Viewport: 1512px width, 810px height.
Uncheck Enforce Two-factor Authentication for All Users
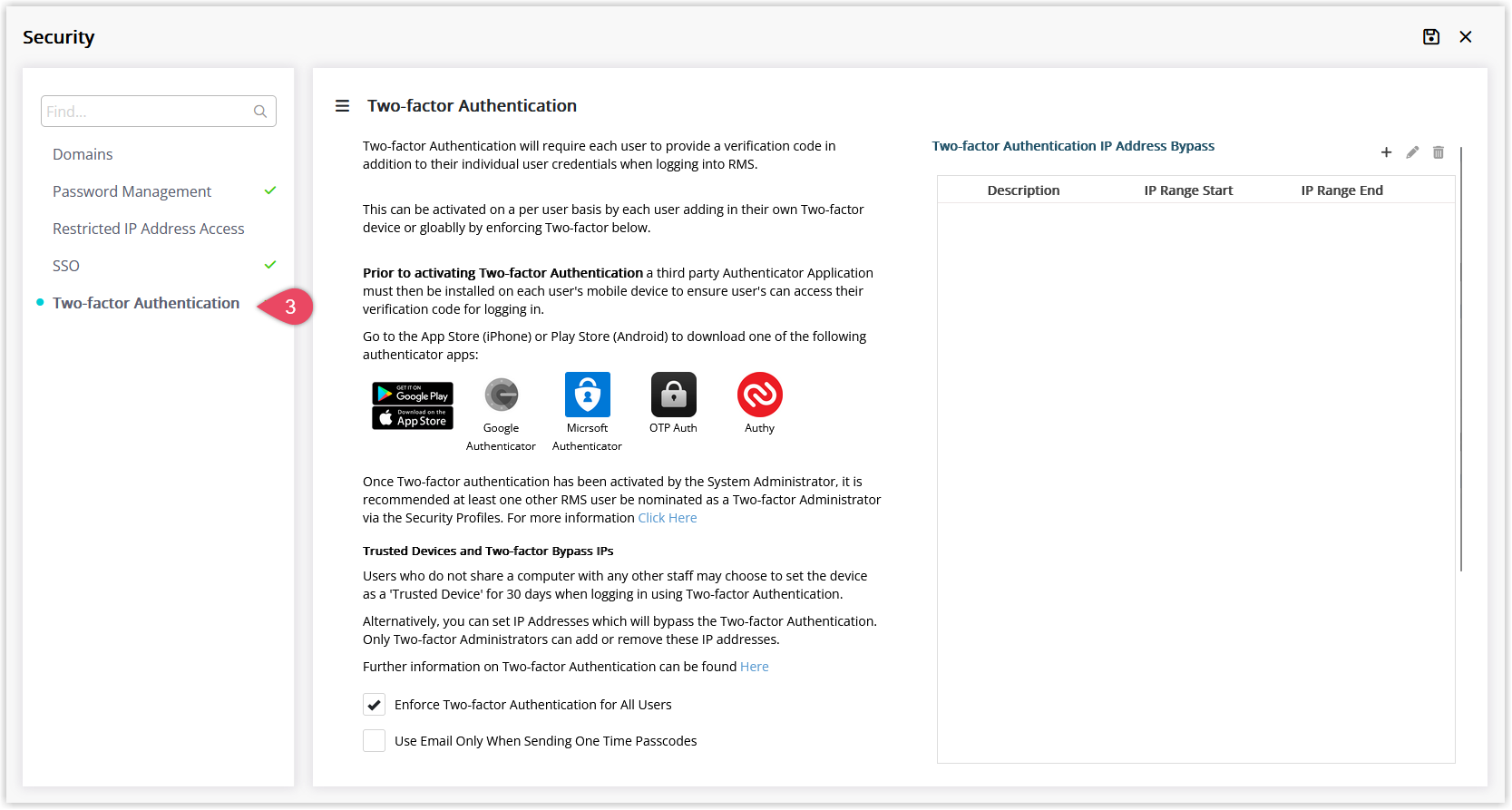(x=374, y=705)
